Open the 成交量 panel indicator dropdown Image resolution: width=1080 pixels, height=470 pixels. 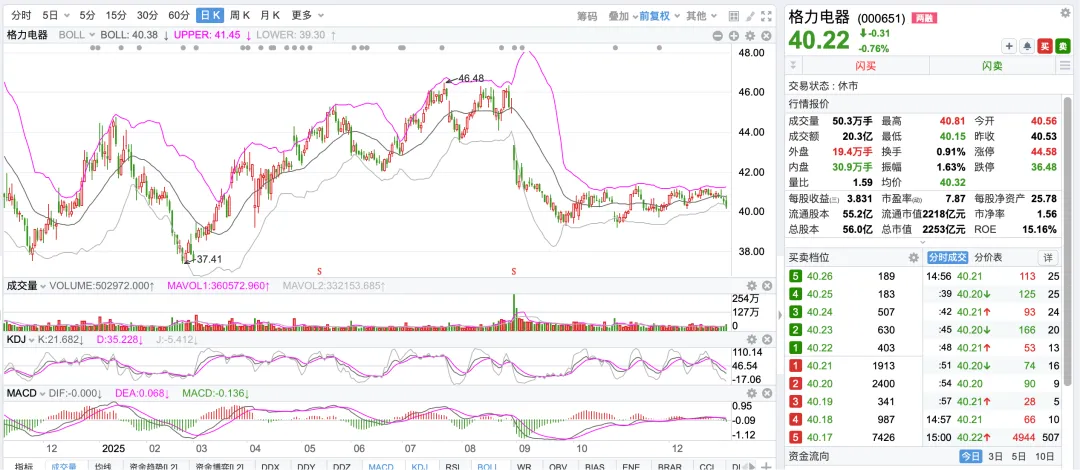26,285
